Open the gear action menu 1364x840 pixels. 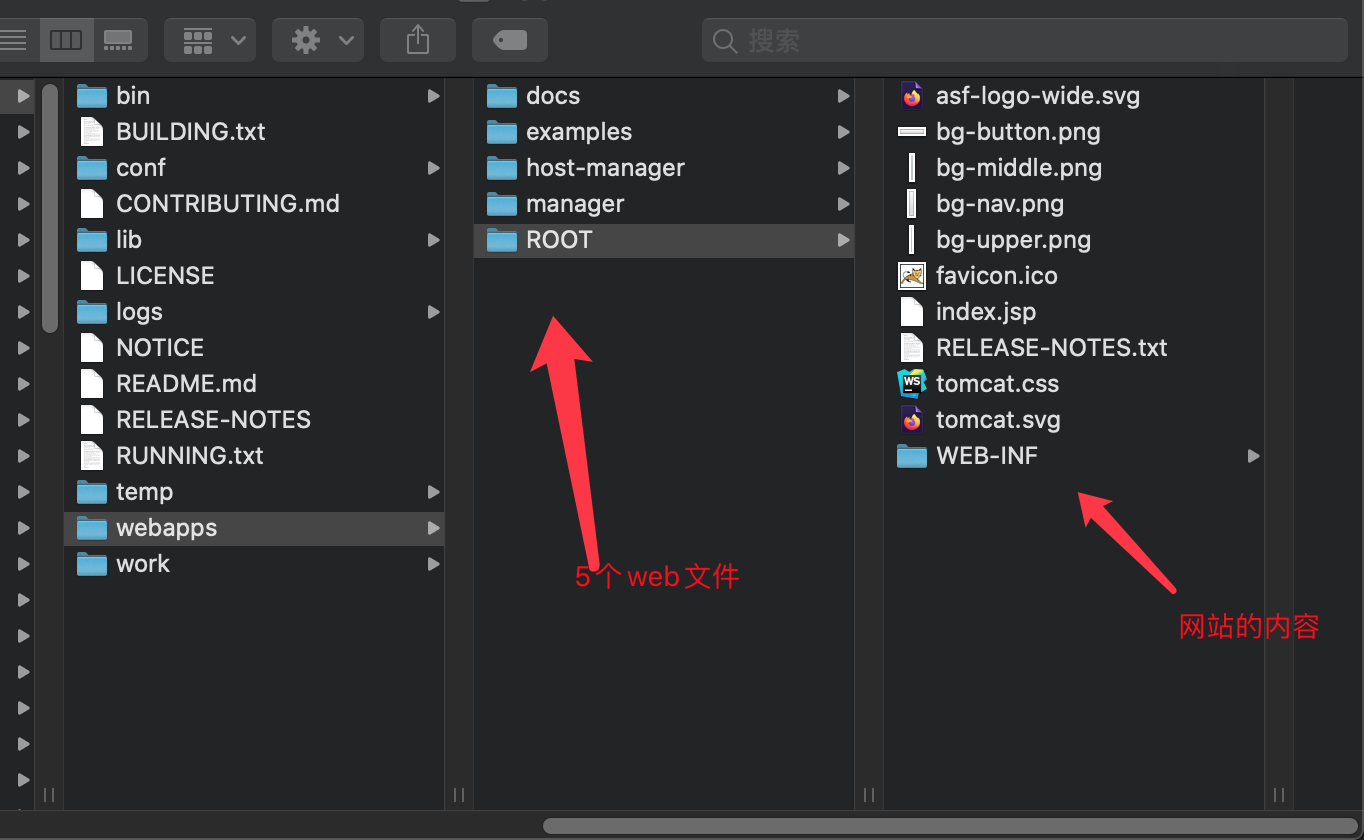click(318, 40)
